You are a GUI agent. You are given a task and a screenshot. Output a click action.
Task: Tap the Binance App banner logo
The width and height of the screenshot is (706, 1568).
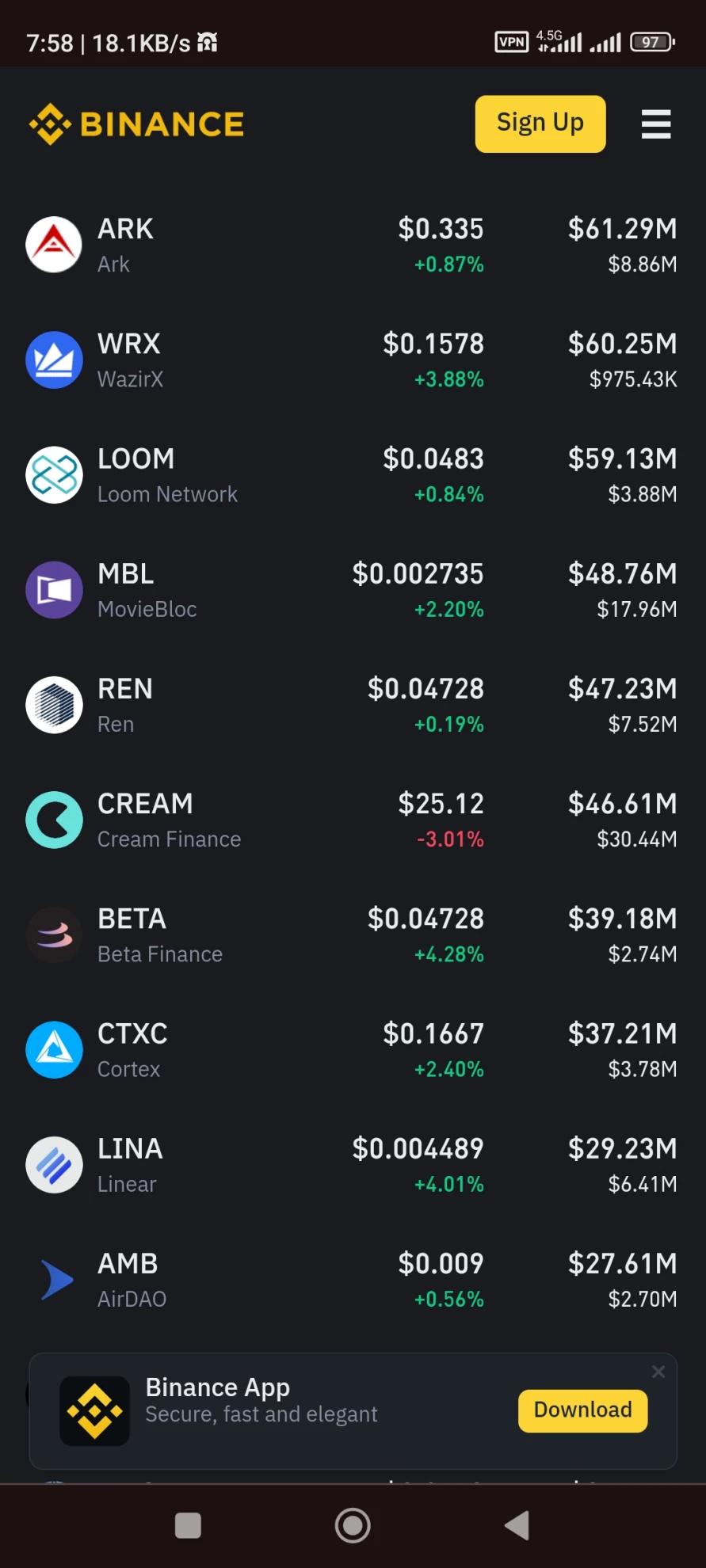coord(95,1410)
